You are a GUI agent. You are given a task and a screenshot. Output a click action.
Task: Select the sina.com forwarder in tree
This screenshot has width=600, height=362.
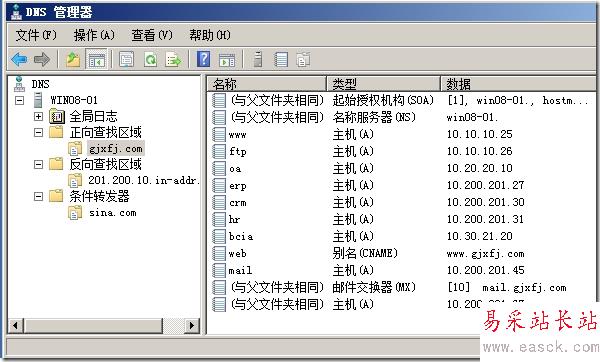pos(112,213)
